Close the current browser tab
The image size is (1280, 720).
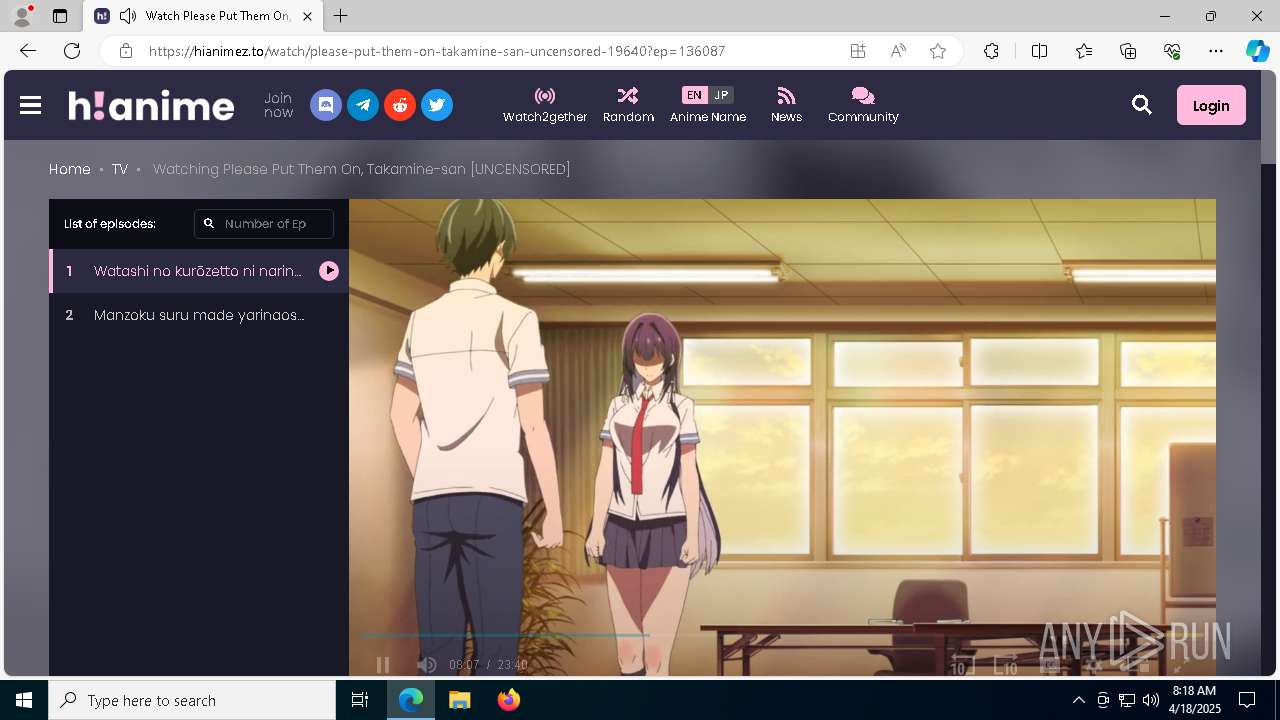click(307, 16)
